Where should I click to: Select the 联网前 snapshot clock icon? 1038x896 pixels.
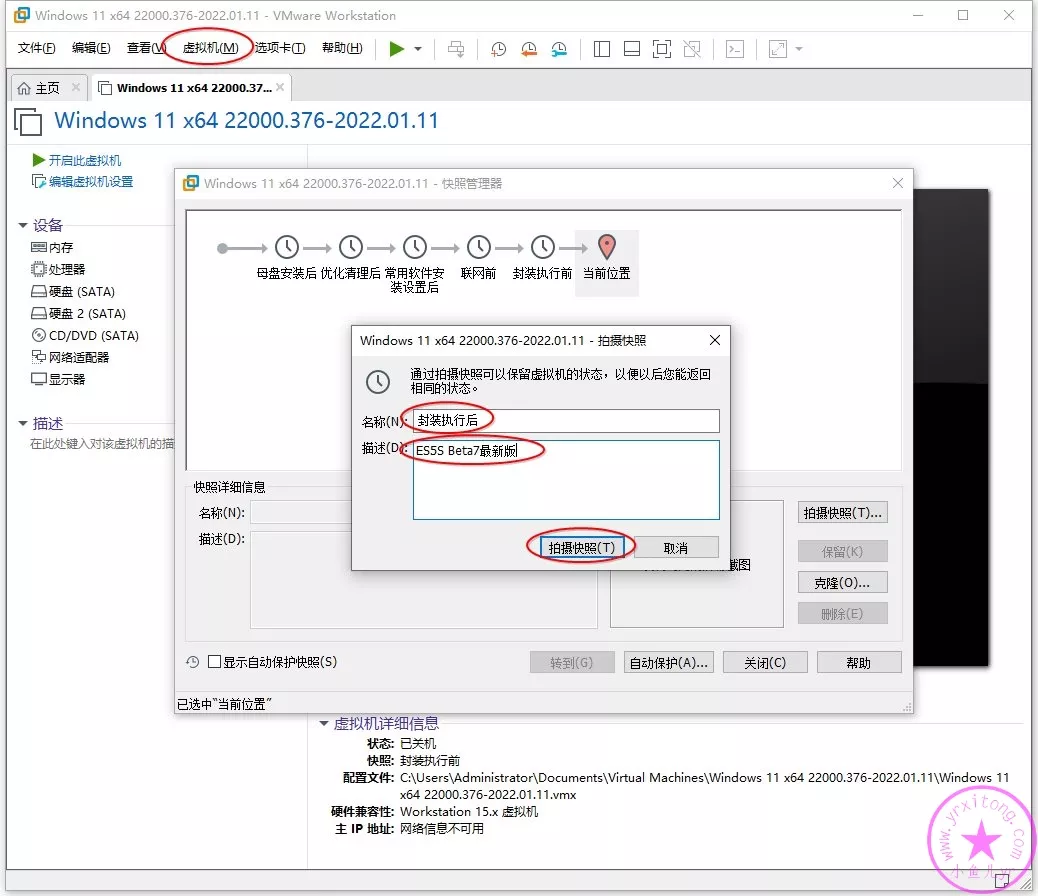pos(478,247)
